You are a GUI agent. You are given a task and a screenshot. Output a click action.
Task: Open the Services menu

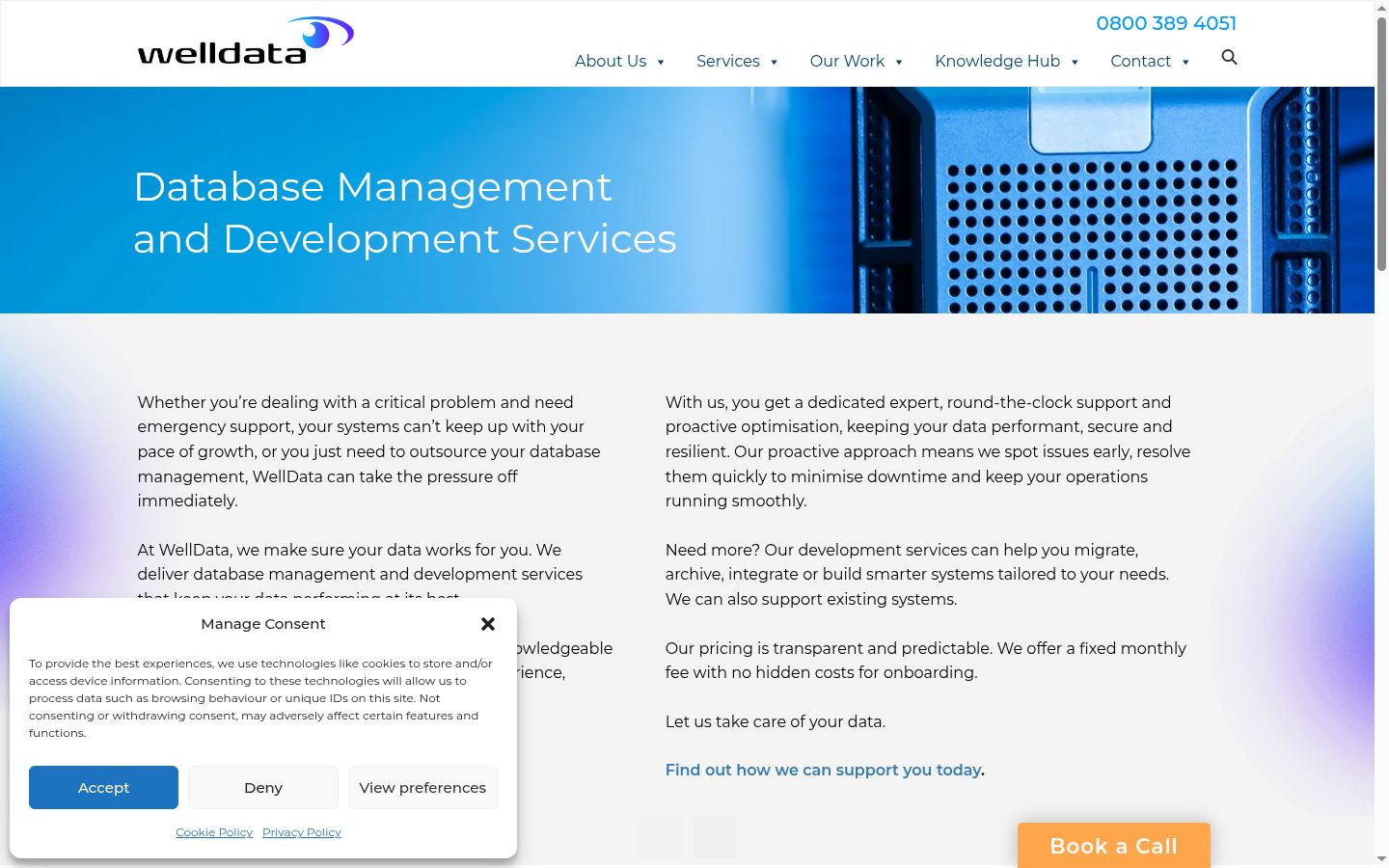pyautogui.click(x=728, y=61)
